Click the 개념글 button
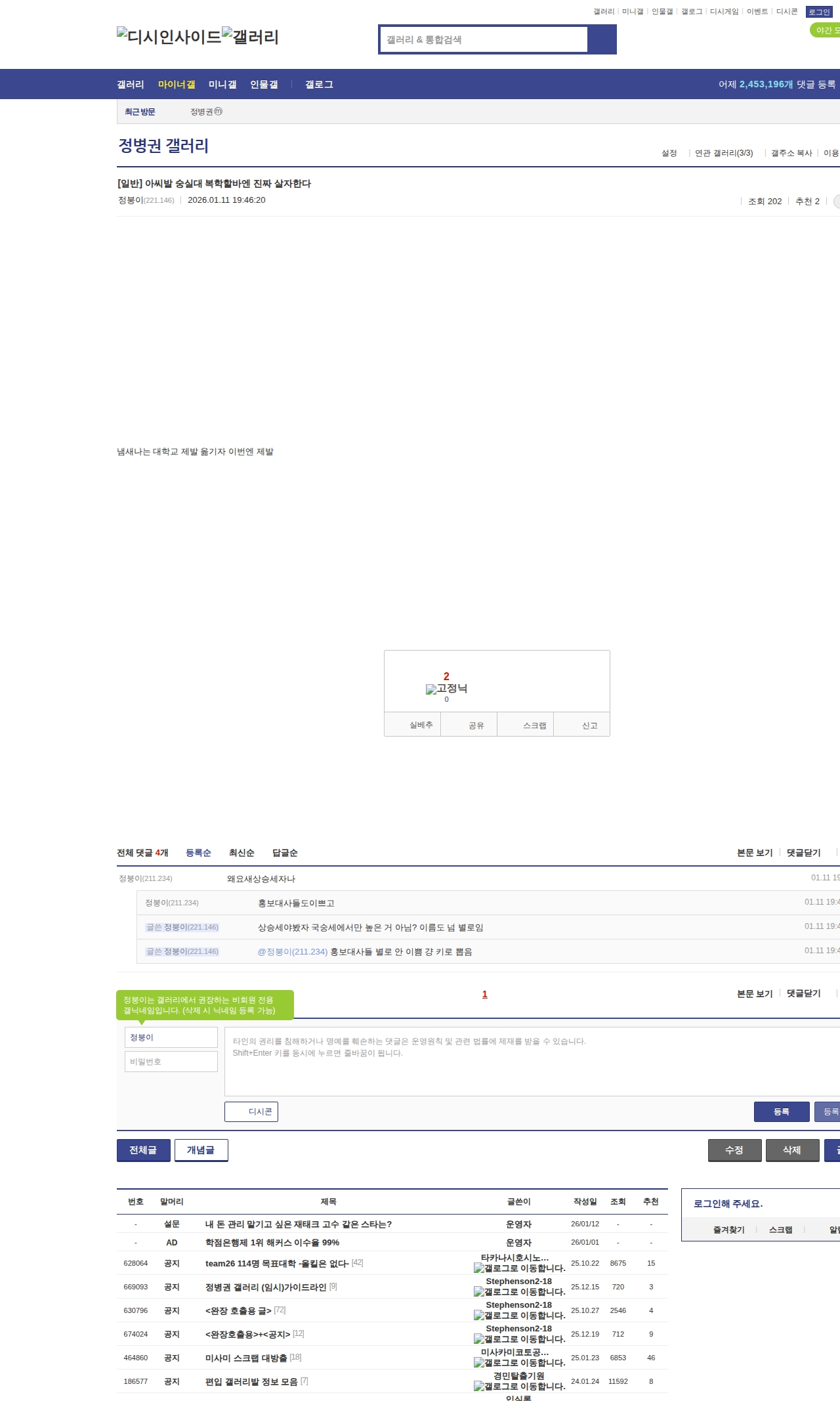 tap(201, 1150)
